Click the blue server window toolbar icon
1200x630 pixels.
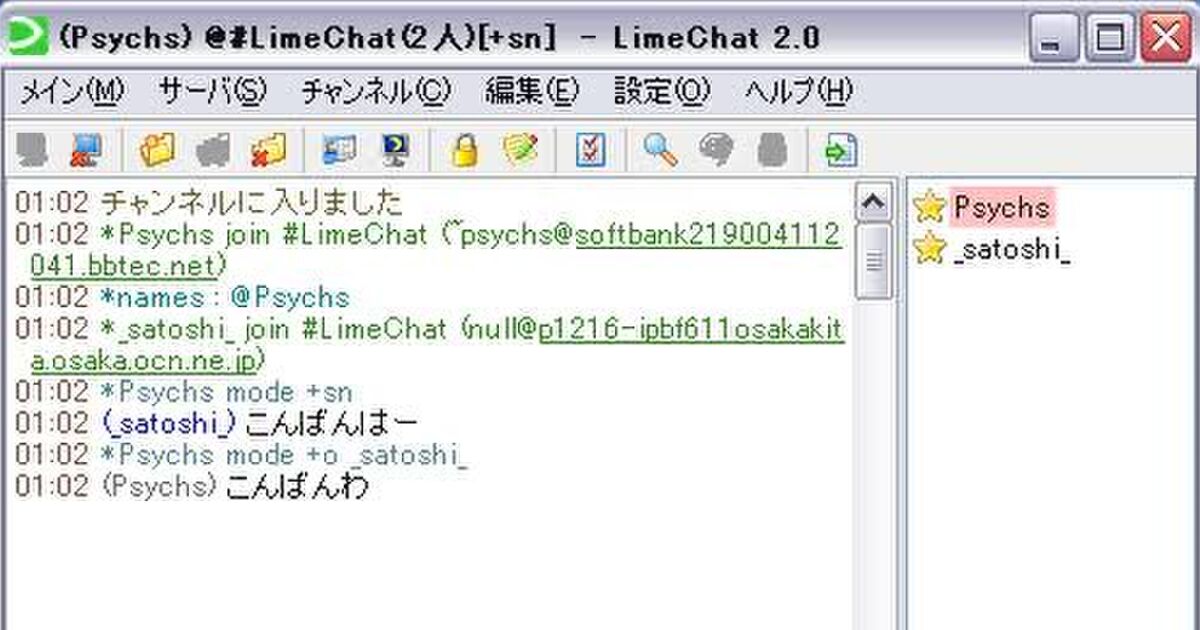(339, 150)
